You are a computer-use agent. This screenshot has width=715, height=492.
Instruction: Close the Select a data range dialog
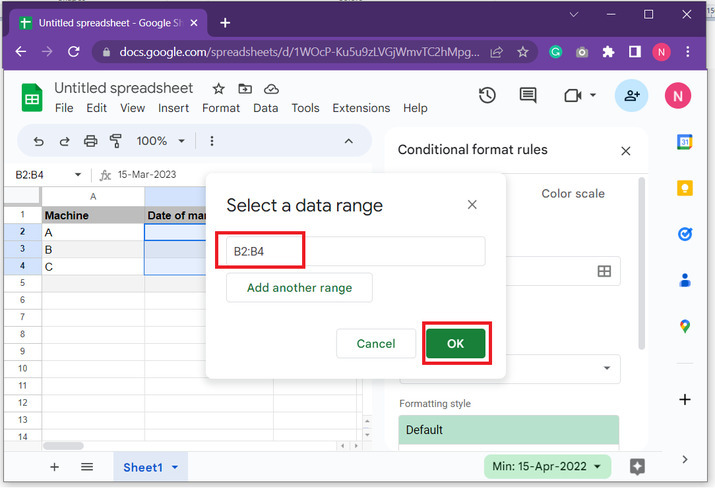[472, 205]
